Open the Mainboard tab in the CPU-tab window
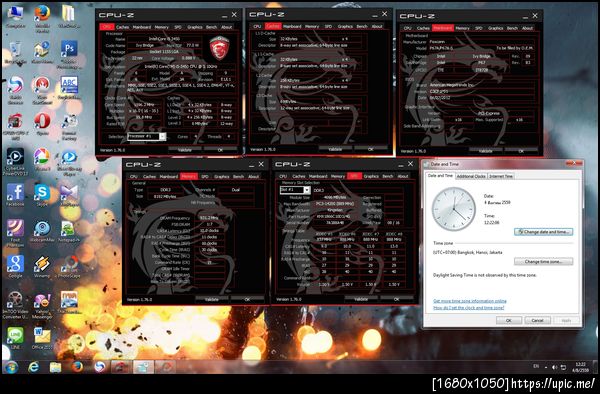 [x=142, y=27]
